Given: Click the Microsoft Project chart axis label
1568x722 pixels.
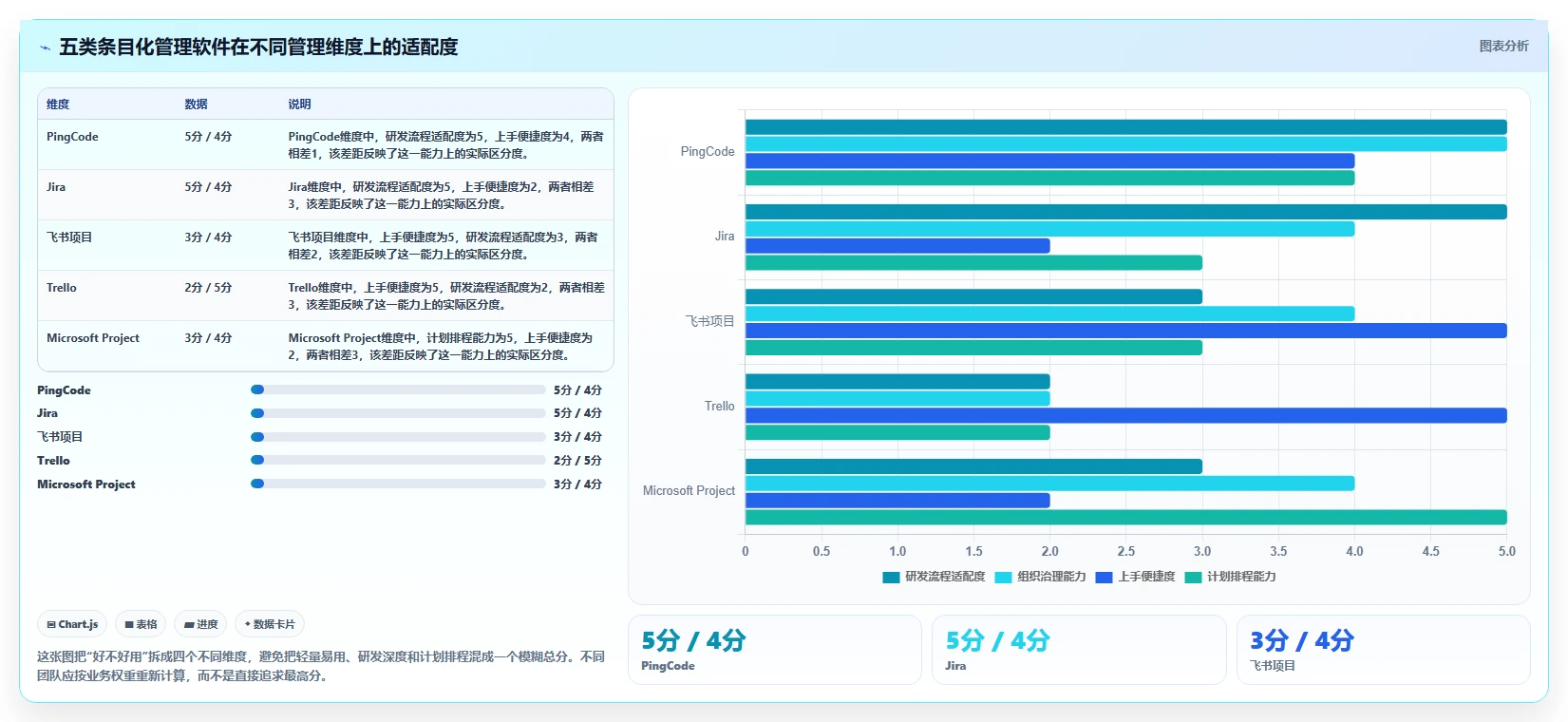Looking at the screenshot, I should (x=689, y=491).
